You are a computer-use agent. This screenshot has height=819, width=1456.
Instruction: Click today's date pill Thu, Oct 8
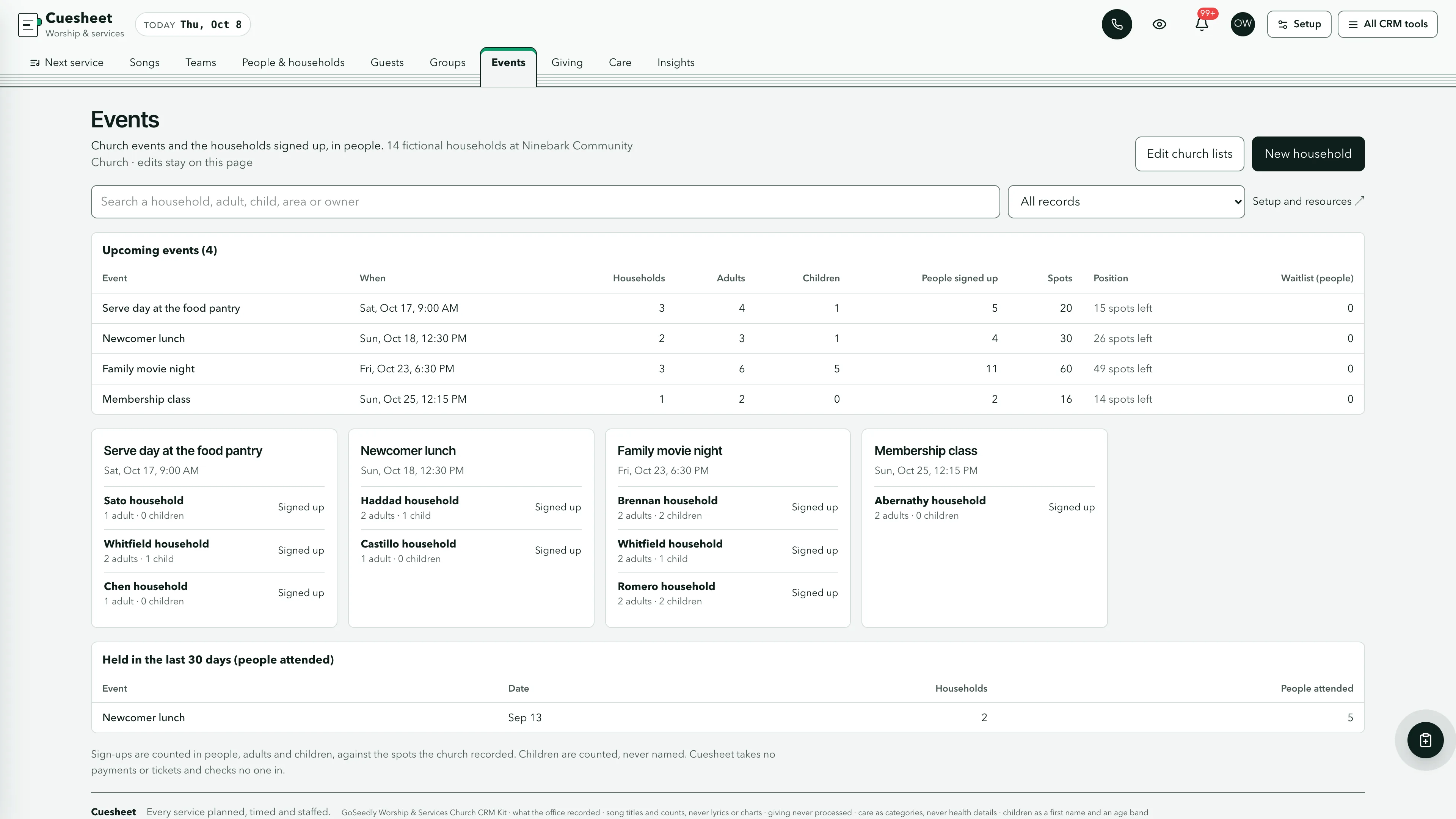(x=193, y=24)
